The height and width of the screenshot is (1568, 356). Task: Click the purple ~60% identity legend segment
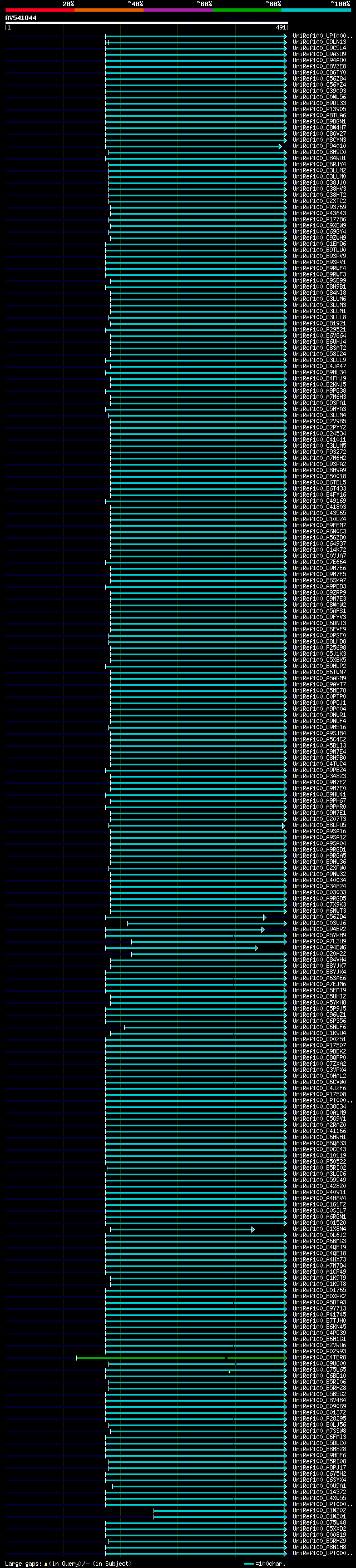point(177,10)
